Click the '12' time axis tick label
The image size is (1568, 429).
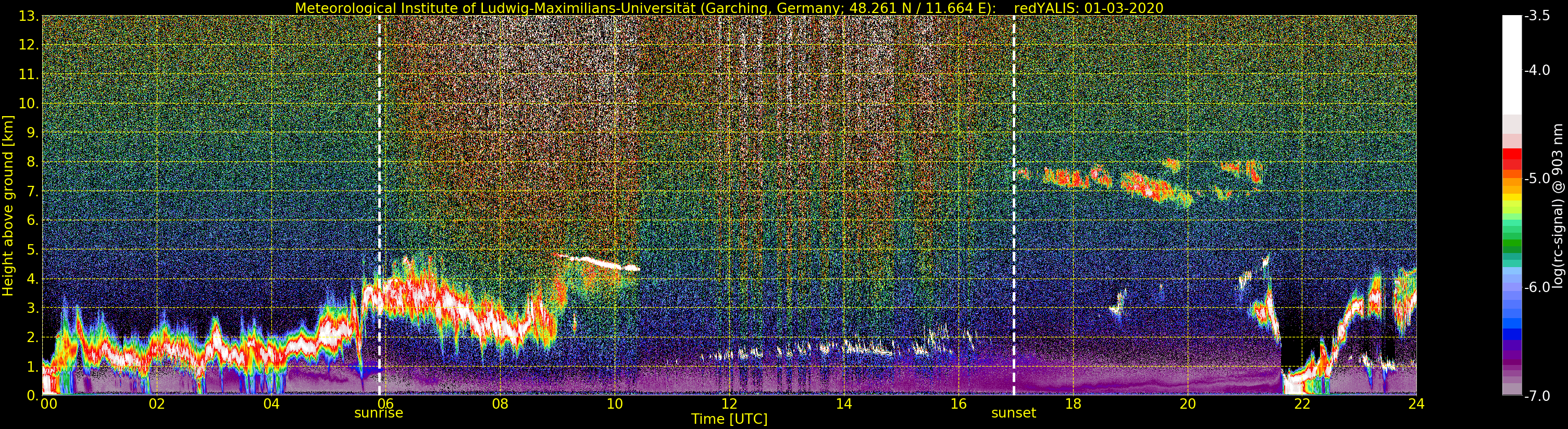(729, 405)
